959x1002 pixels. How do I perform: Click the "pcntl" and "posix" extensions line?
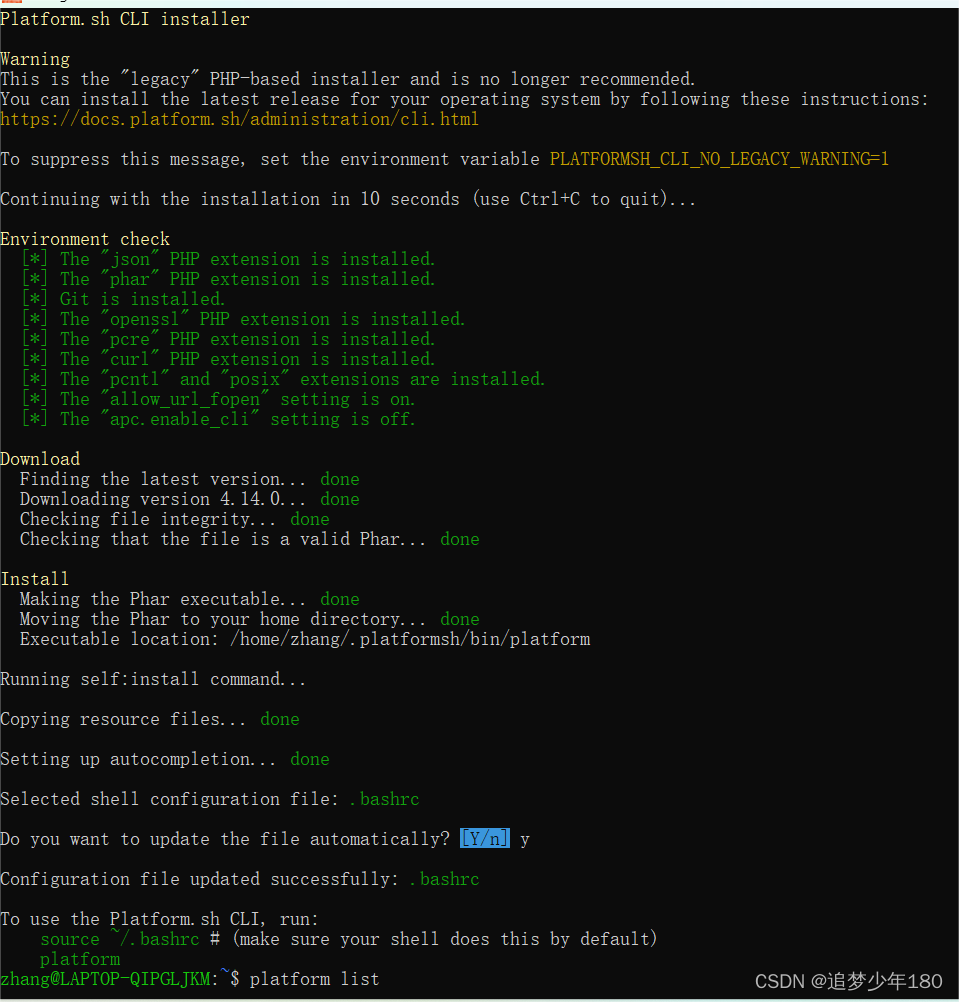point(283,379)
